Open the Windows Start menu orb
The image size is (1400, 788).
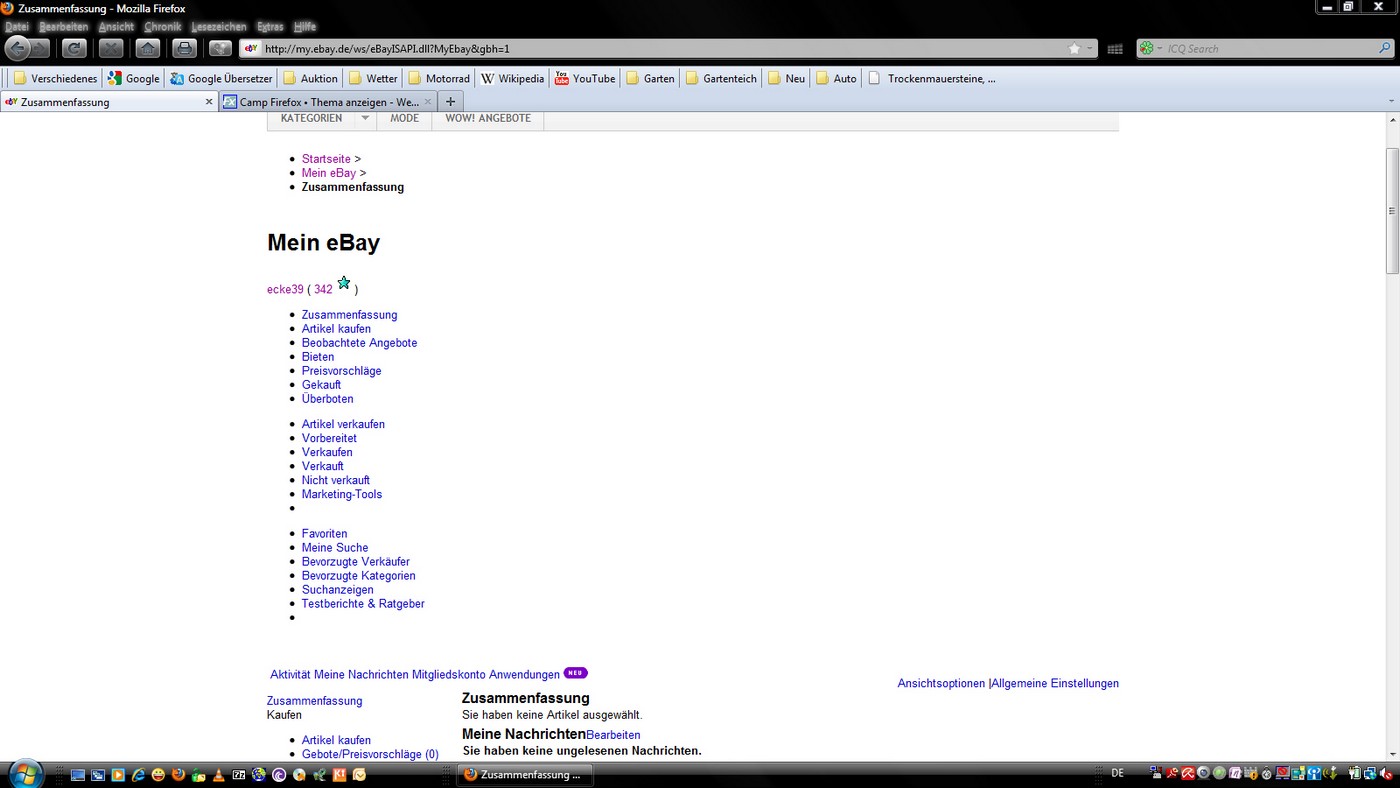point(24,774)
